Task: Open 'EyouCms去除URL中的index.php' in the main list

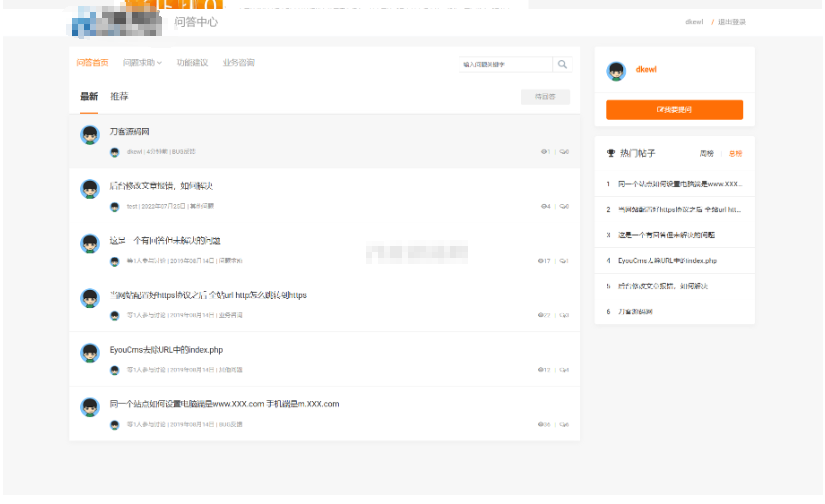Action: point(166,350)
